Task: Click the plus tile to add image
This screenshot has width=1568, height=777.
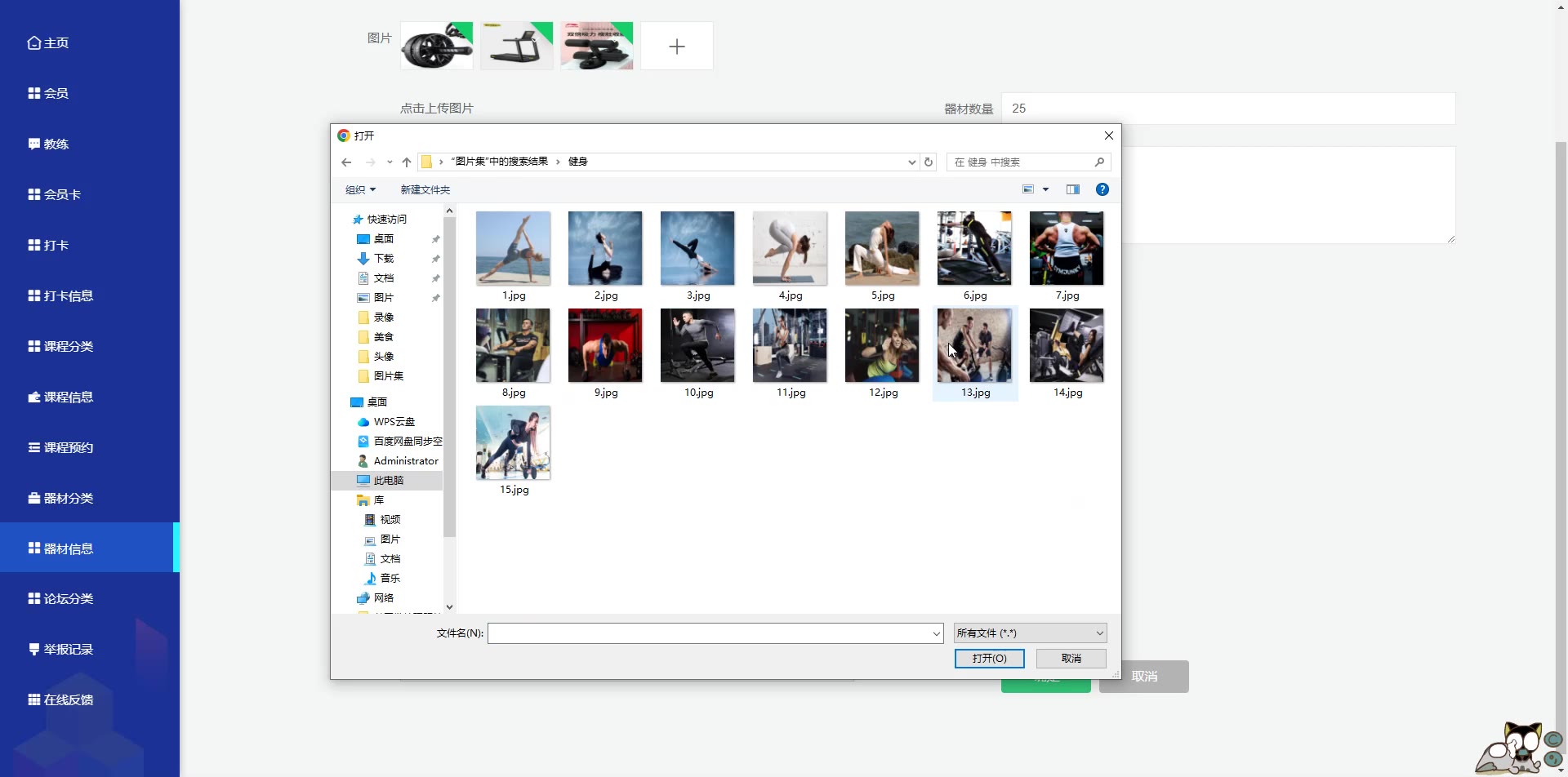Action: click(677, 46)
